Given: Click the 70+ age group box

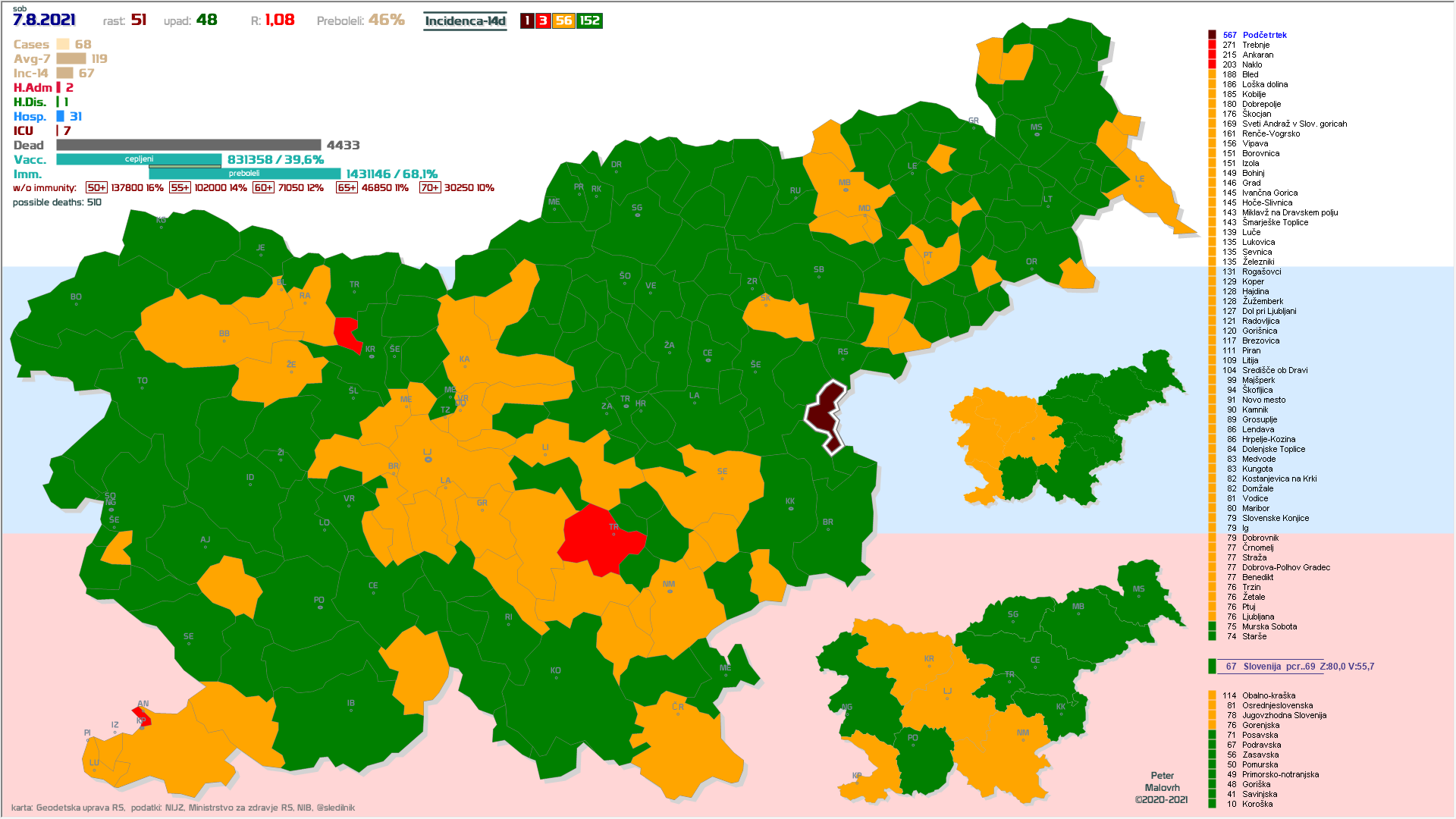Looking at the screenshot, I should pyautogui.click(x=429, y=188).
